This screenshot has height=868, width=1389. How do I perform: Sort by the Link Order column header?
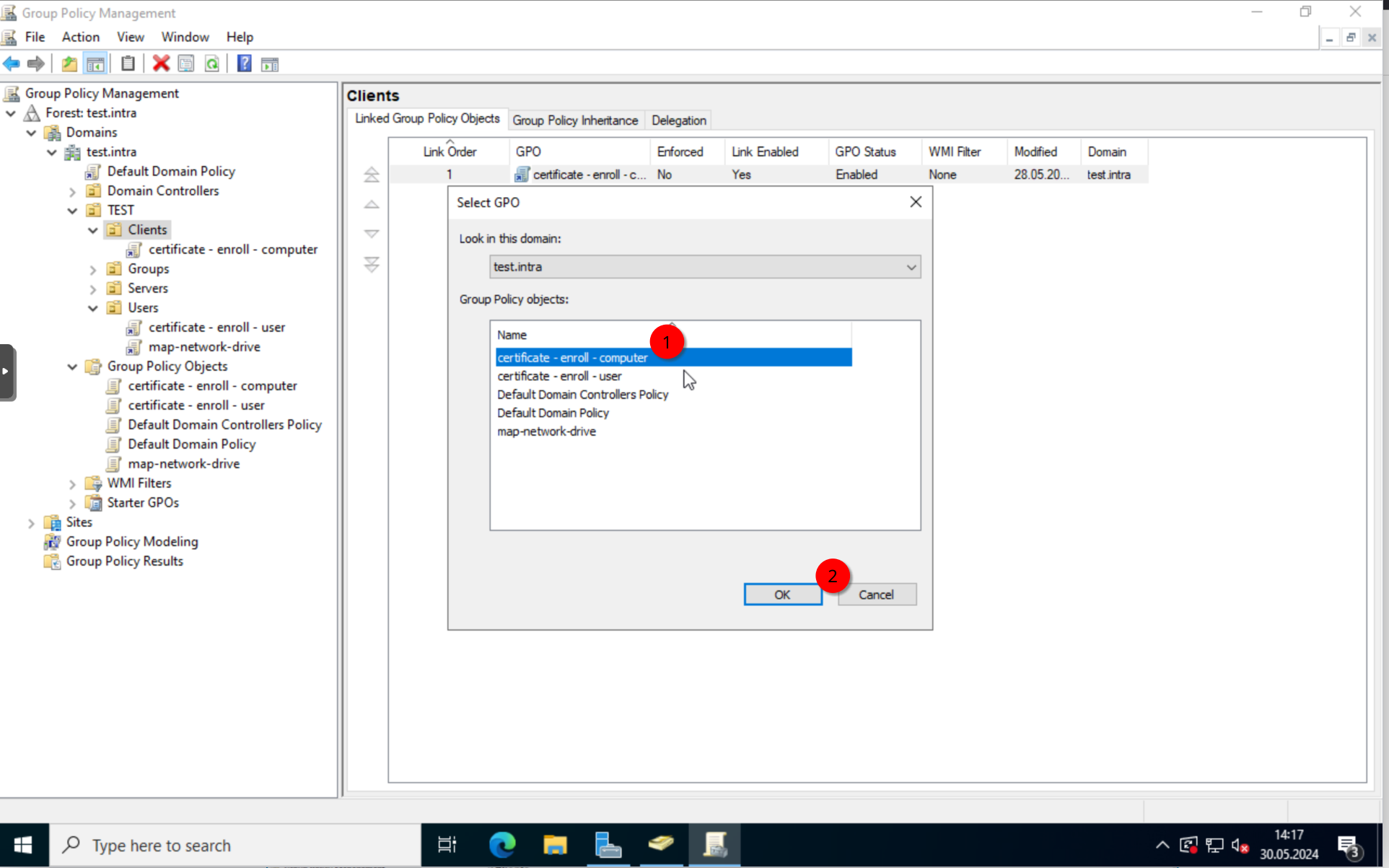[x=450, y=152]
